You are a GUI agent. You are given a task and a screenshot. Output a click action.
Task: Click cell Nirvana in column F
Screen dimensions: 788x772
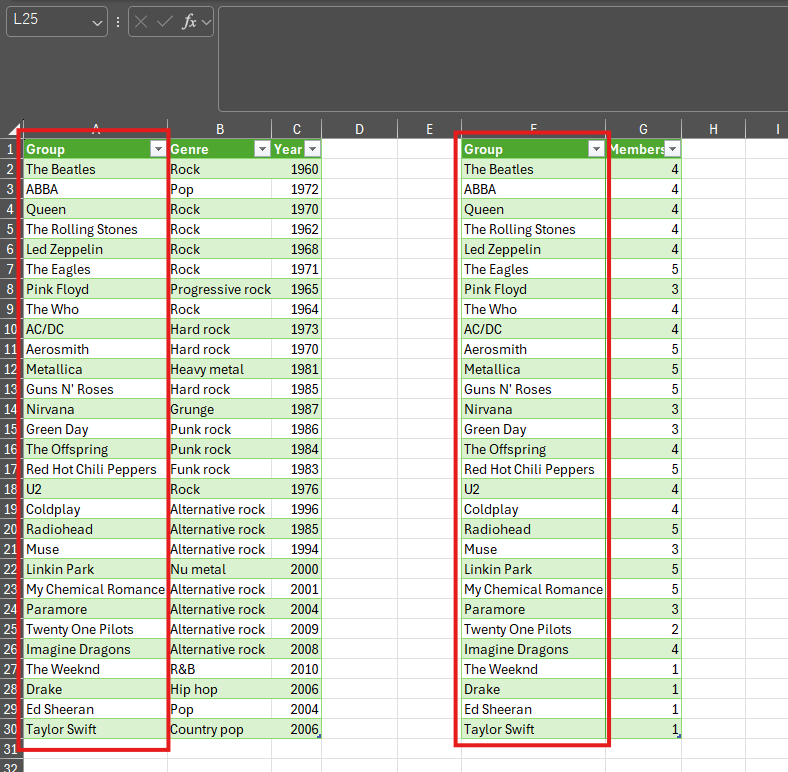click(x=533, y=409)
